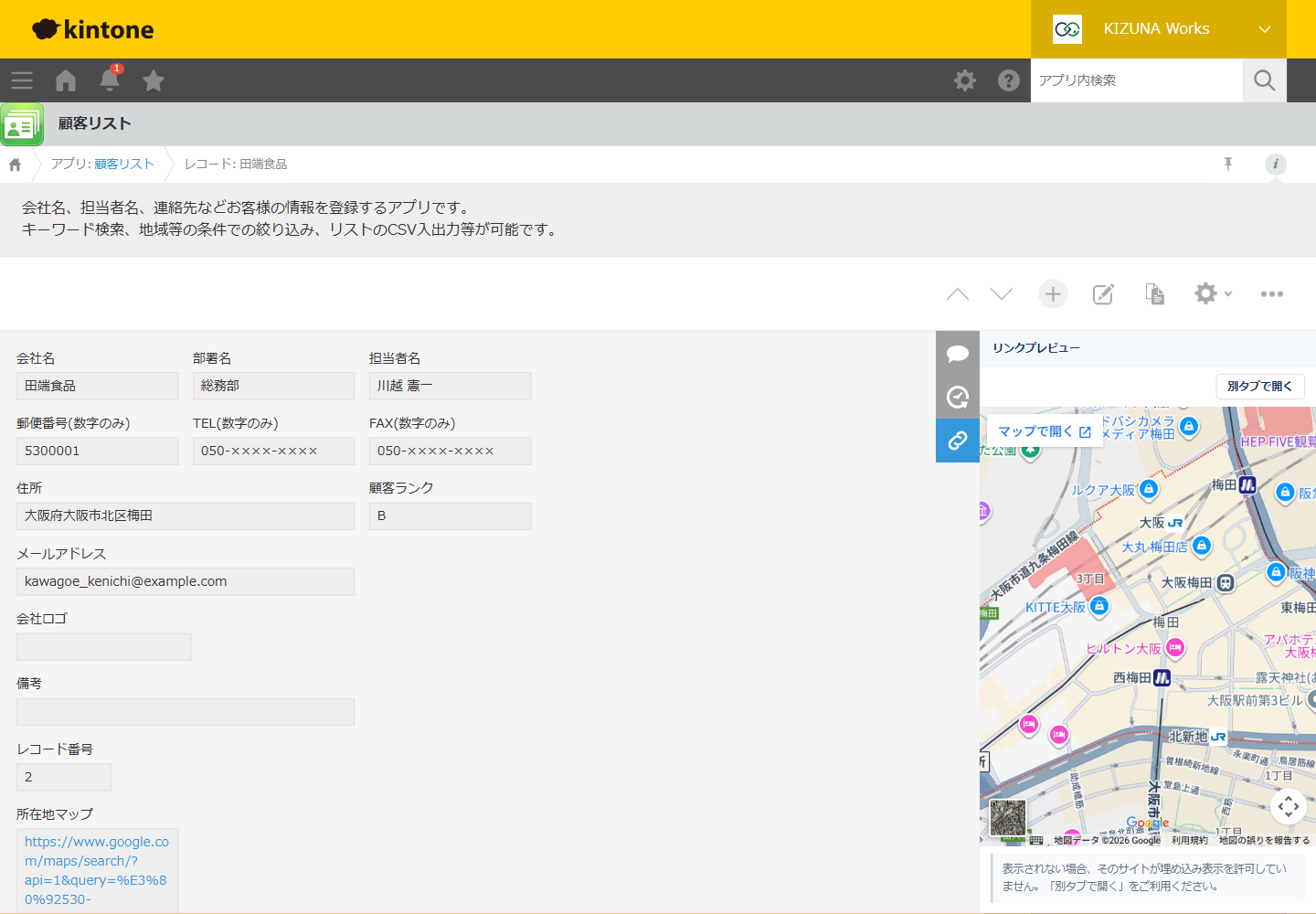This screenshot has width=1316, height=914.
Task: Select the link preview side tab
Action: click(x=958, y=441)
